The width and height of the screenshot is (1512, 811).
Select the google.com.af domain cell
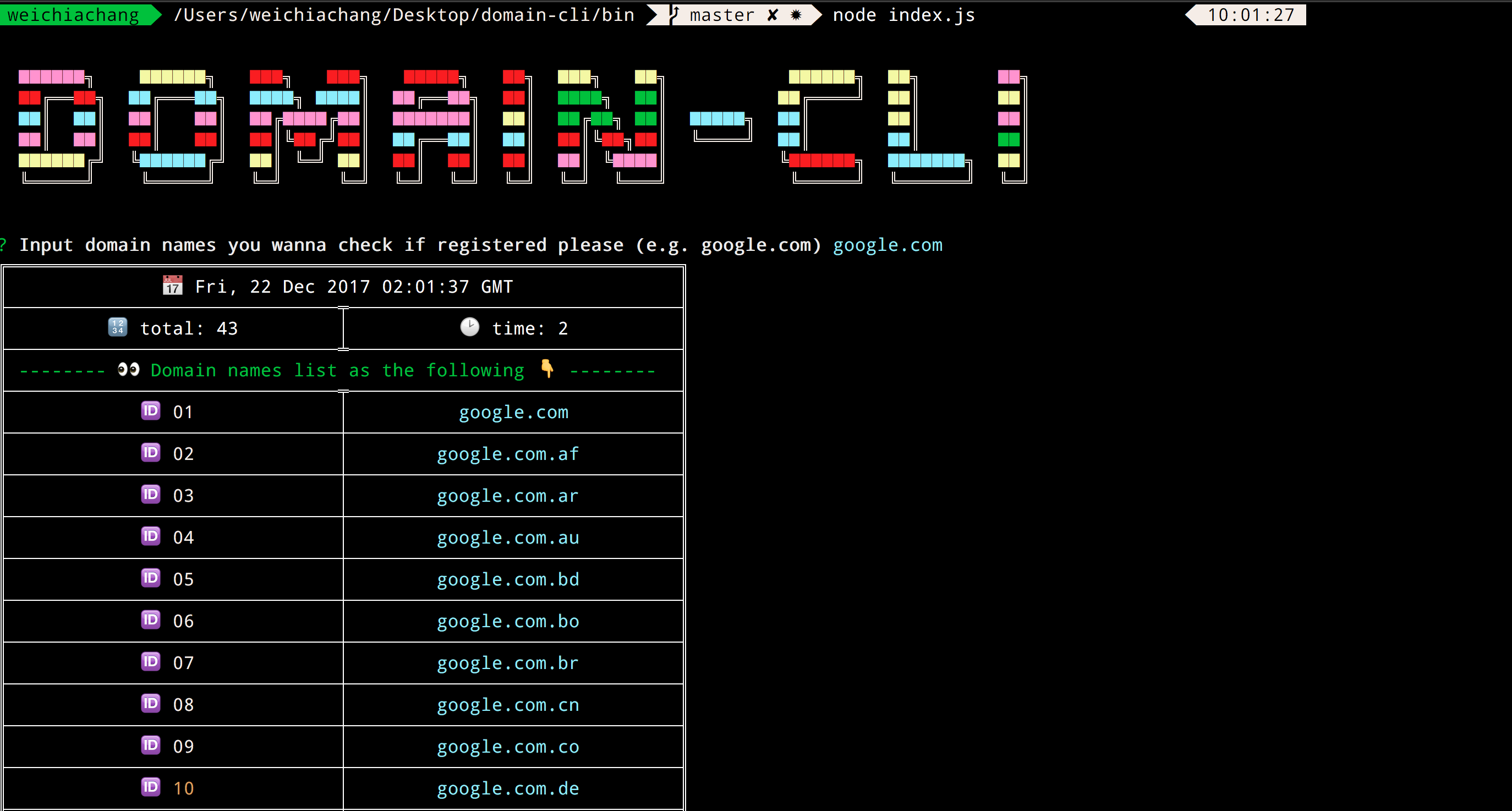point(513,453)
